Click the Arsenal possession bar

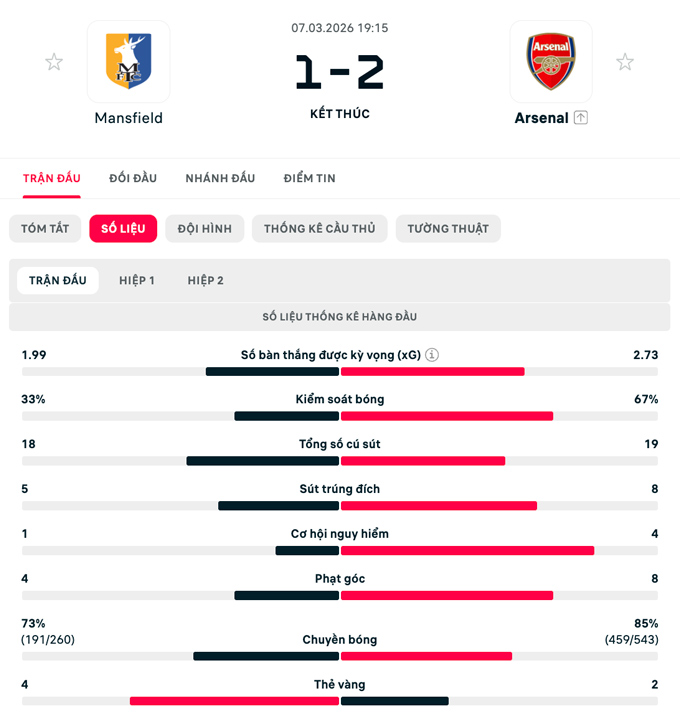pyautogui.click(x=447, y=416)
